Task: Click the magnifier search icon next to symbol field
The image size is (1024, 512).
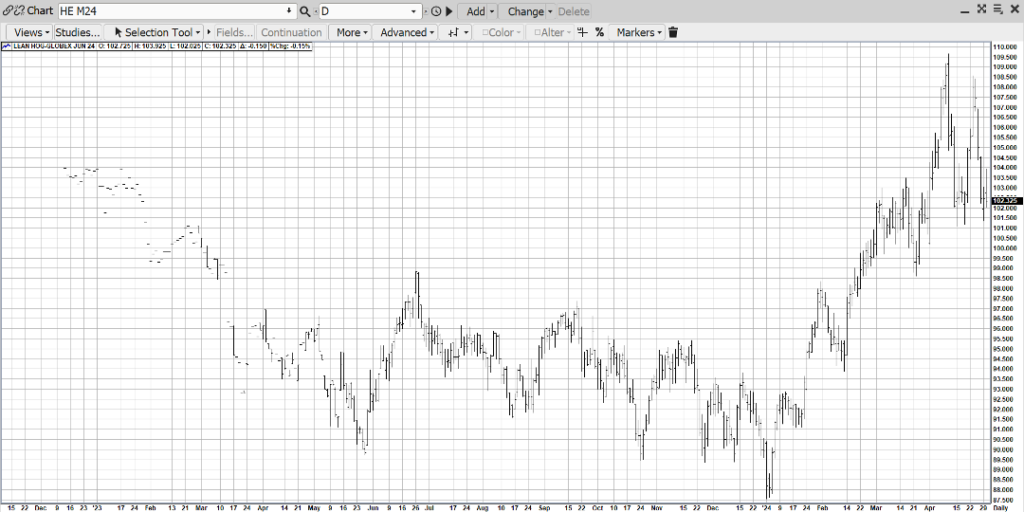Action: click(305, 11)
